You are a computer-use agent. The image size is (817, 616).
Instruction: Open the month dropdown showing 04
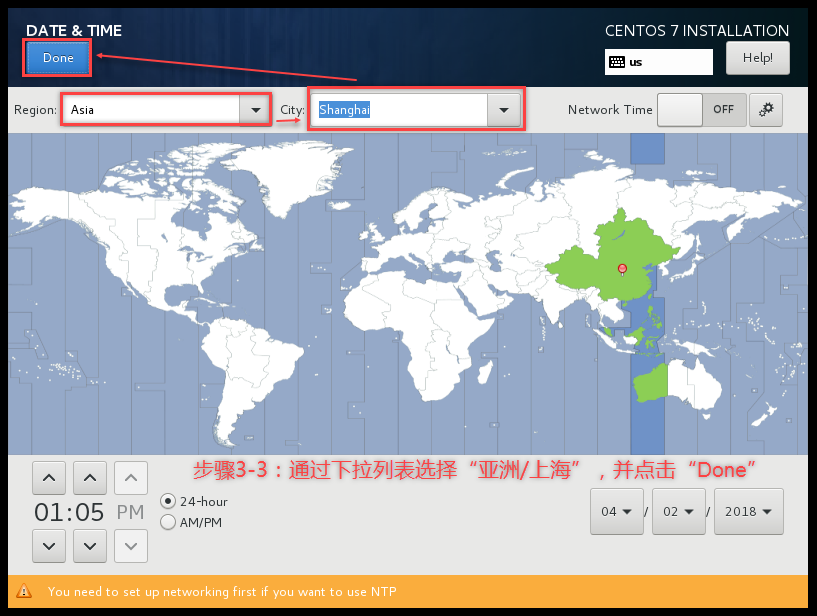click(x=616, y=511)
